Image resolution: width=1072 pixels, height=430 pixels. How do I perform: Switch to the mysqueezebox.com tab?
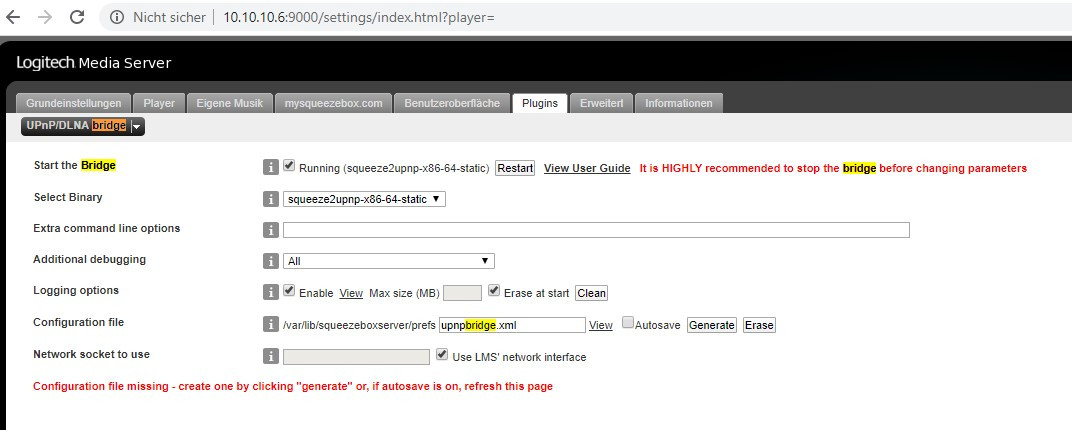pyautogui.click(x=334, y=103)
